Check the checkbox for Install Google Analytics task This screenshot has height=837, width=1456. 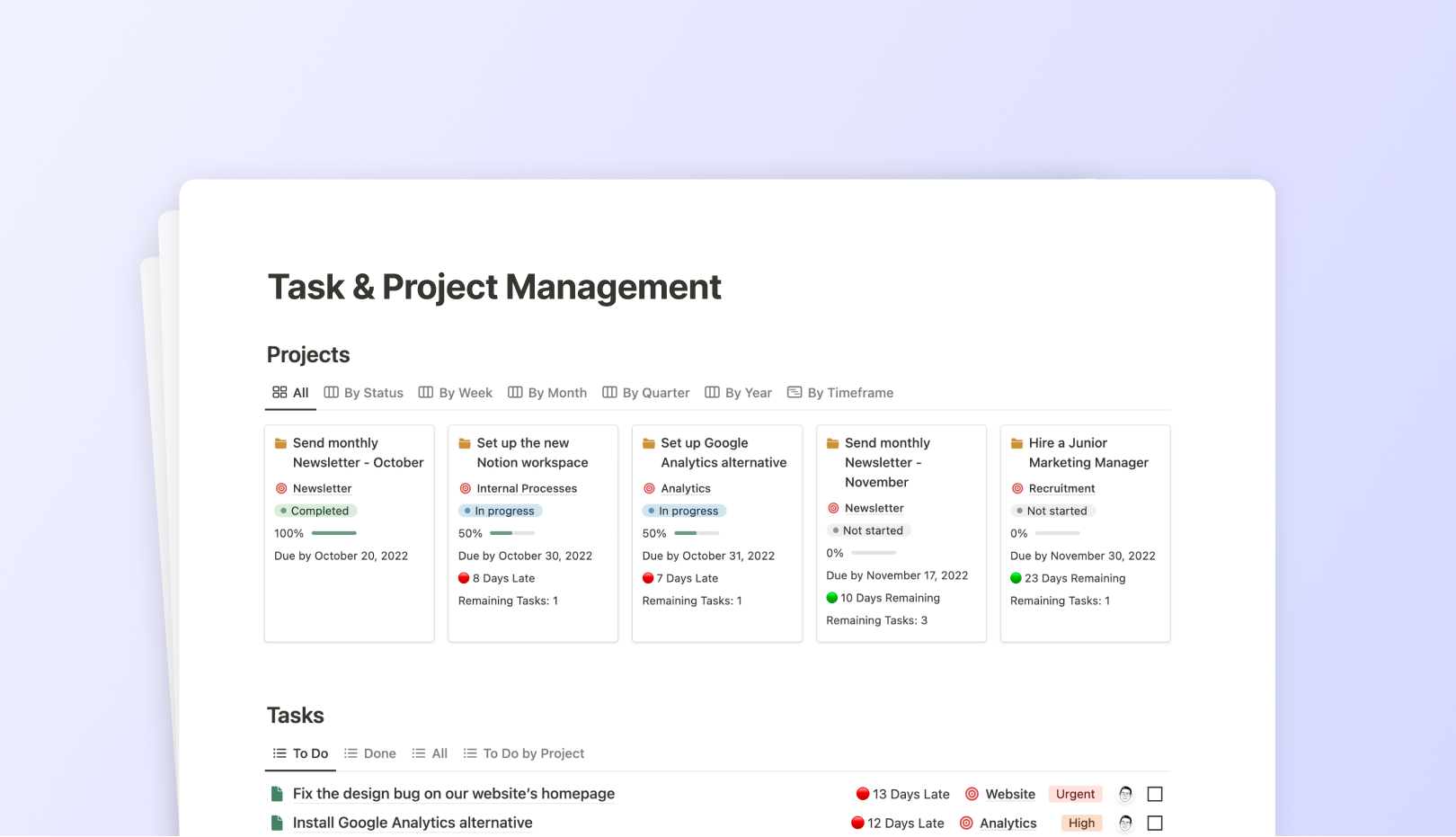click(1155, 823)
